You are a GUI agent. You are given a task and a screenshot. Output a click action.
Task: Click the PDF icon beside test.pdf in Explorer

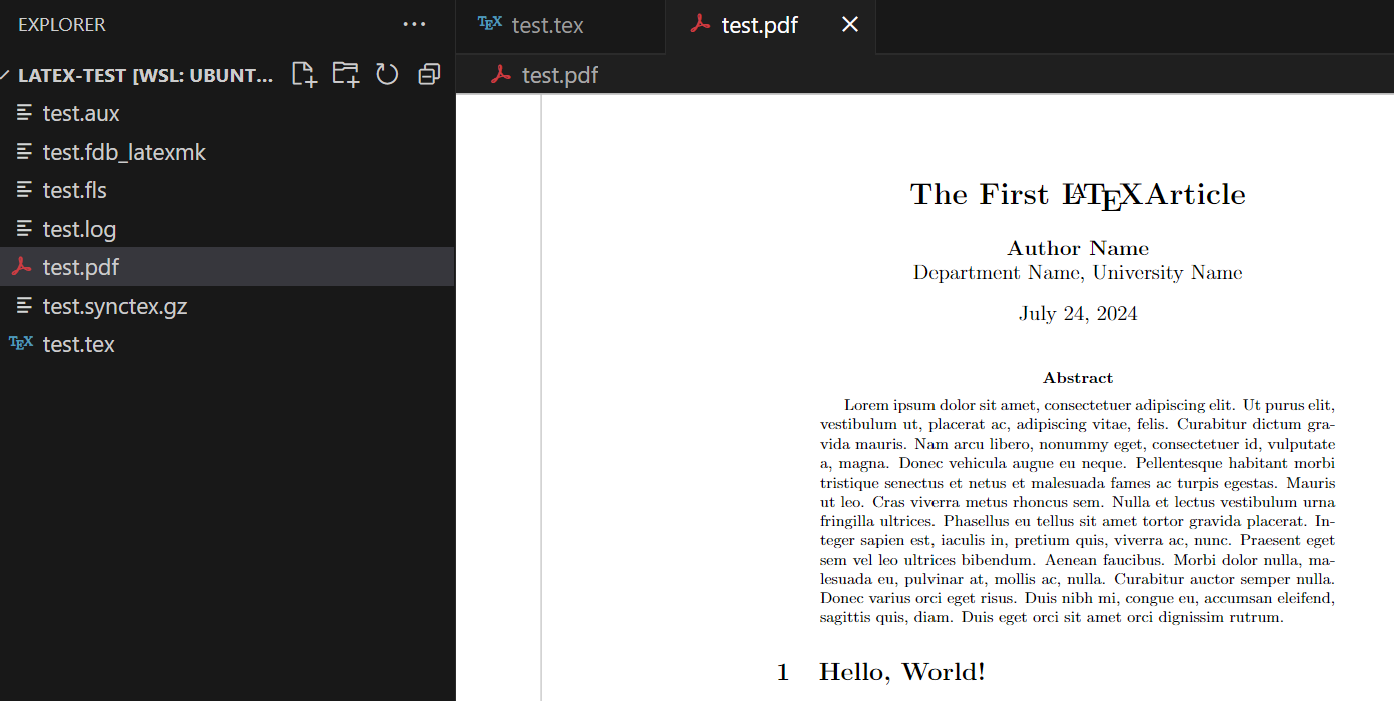[21, 267]
